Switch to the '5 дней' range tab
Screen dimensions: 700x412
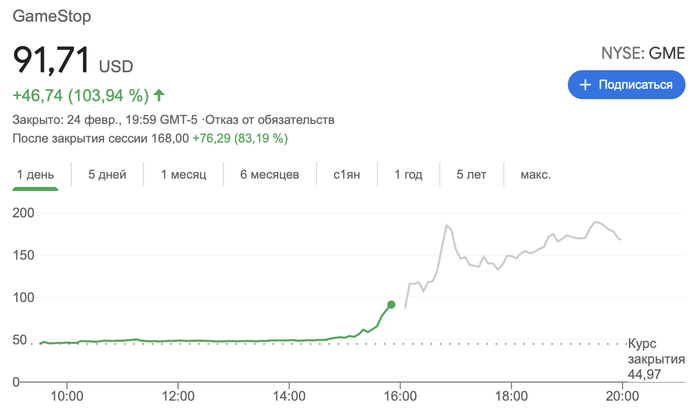[107, 175]
